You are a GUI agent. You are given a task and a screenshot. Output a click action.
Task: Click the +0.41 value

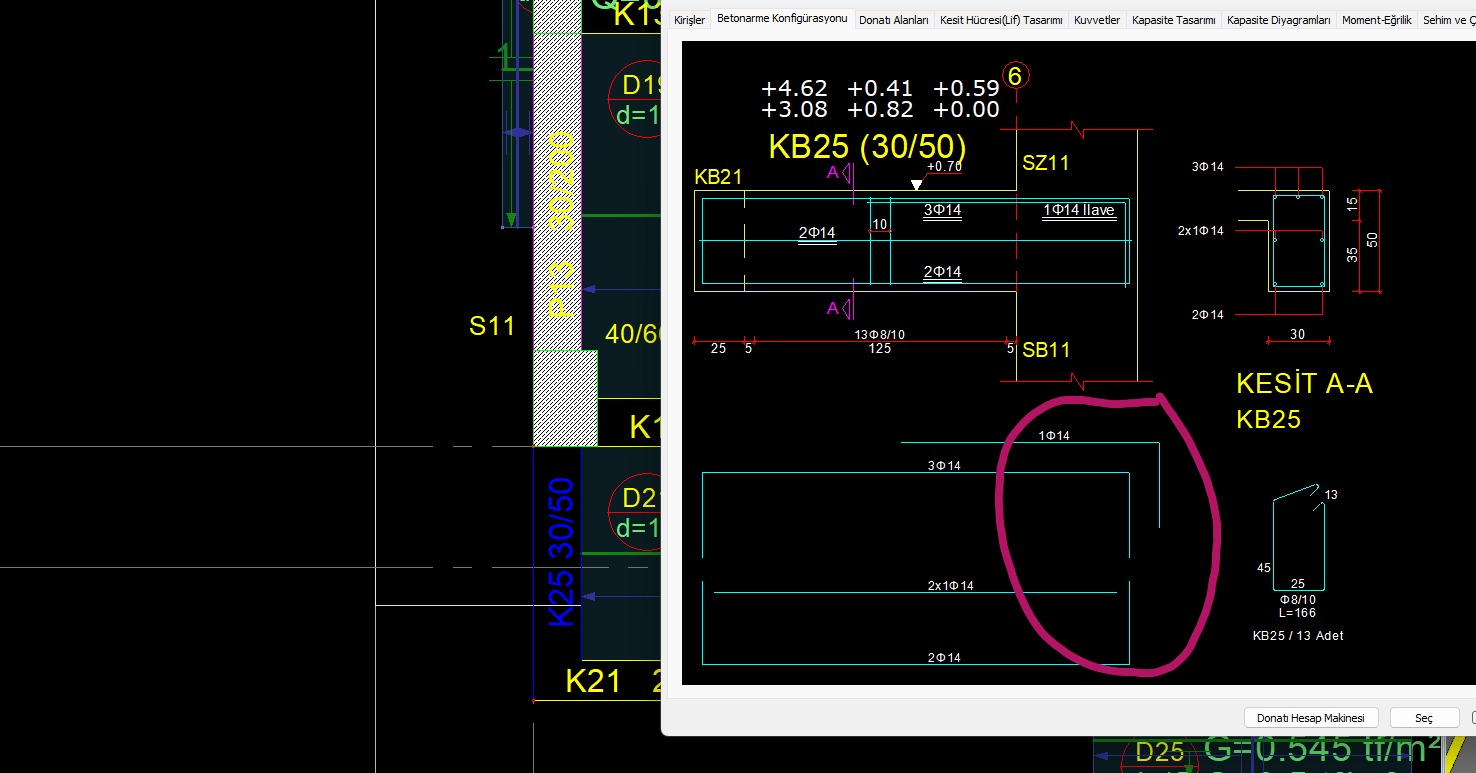[x=880, y=89]
